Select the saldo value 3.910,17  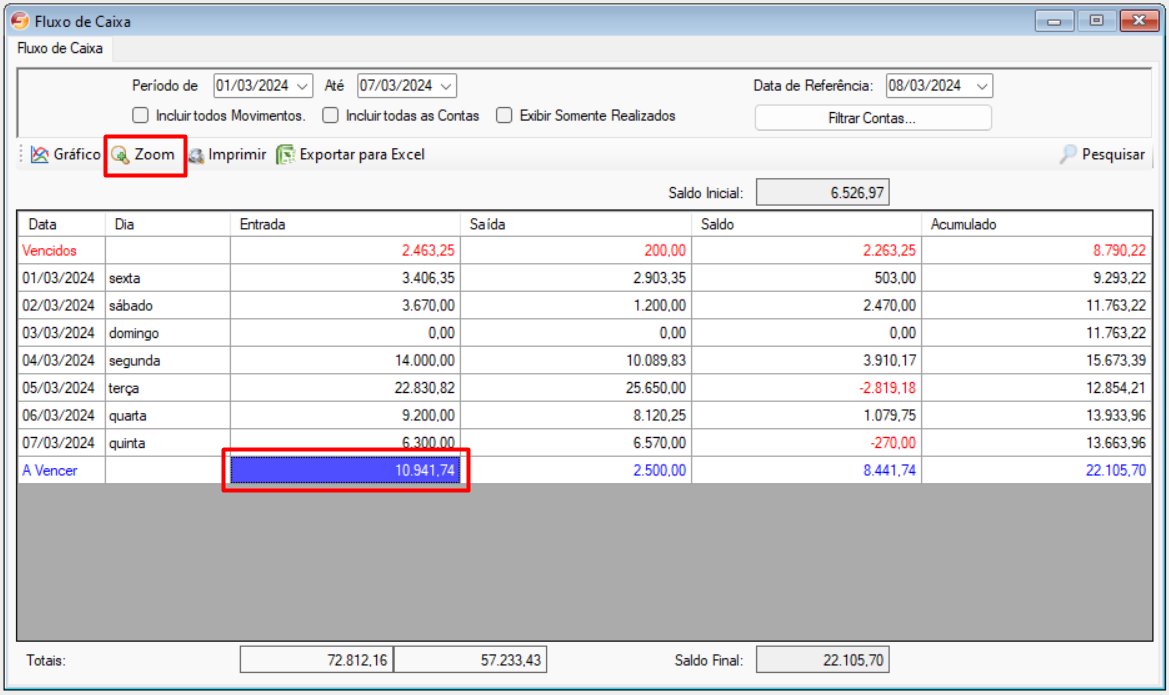point(807,361)
